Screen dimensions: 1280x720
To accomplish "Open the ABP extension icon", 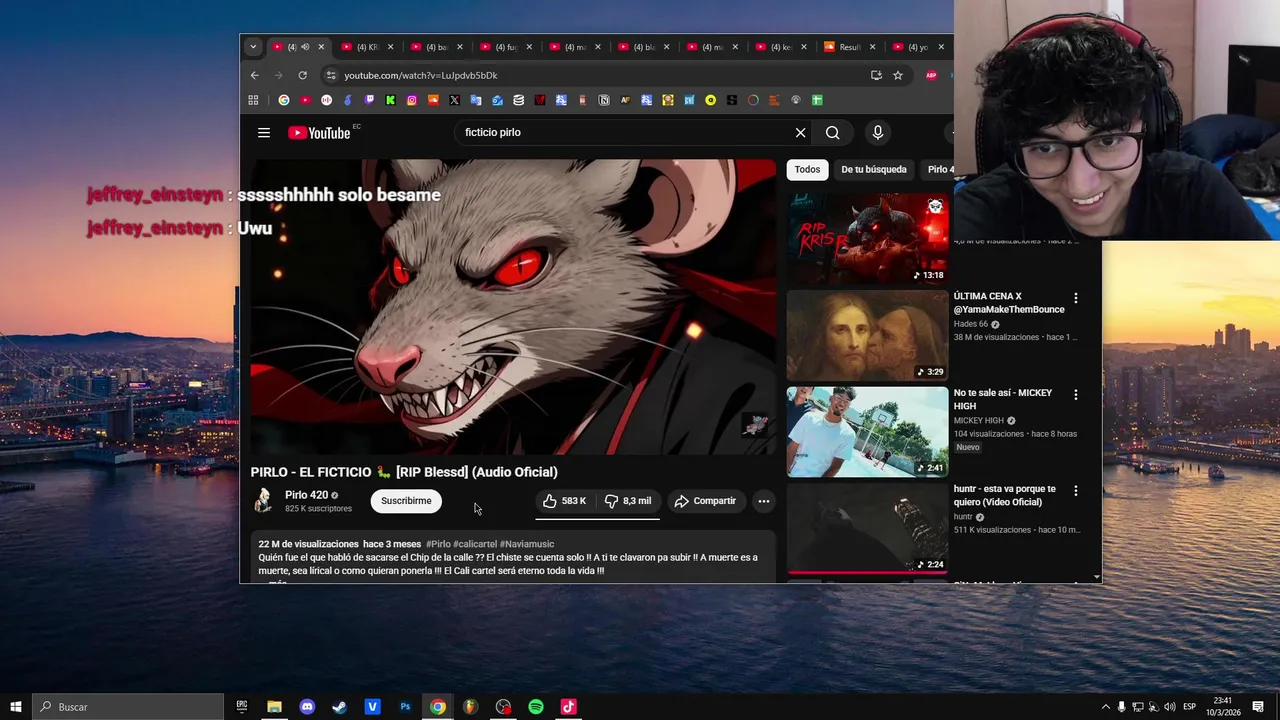I will tap(931, 75).
